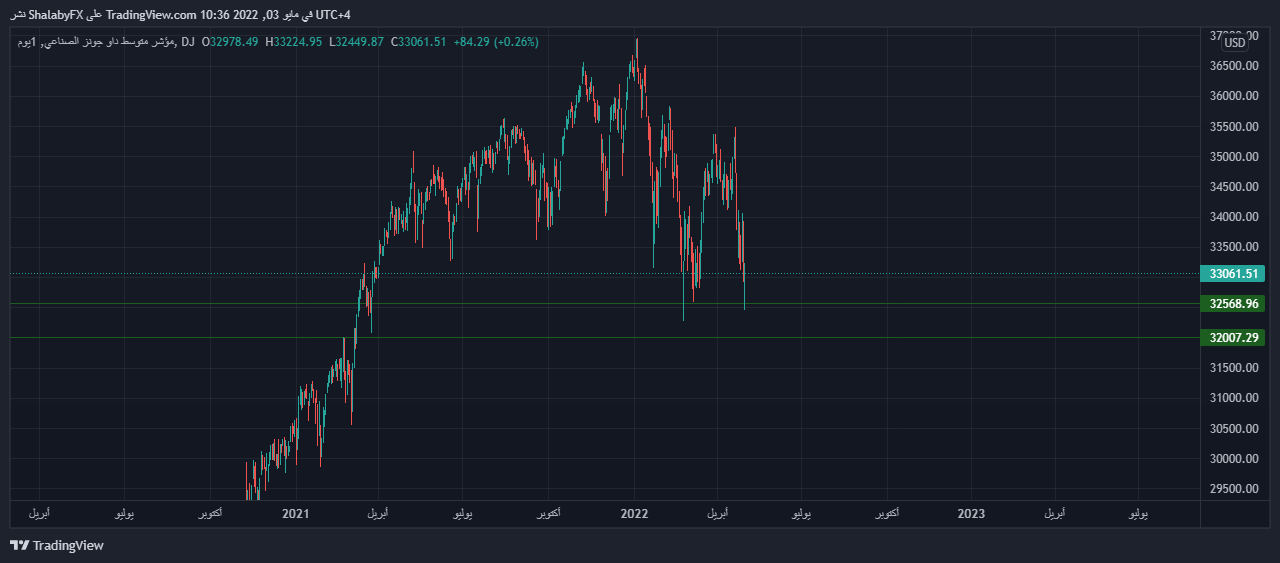Click the 31000.00 price axis label
This screenshot has width=1280, height=563.
pyautogui.click(x=1233, y=398)
